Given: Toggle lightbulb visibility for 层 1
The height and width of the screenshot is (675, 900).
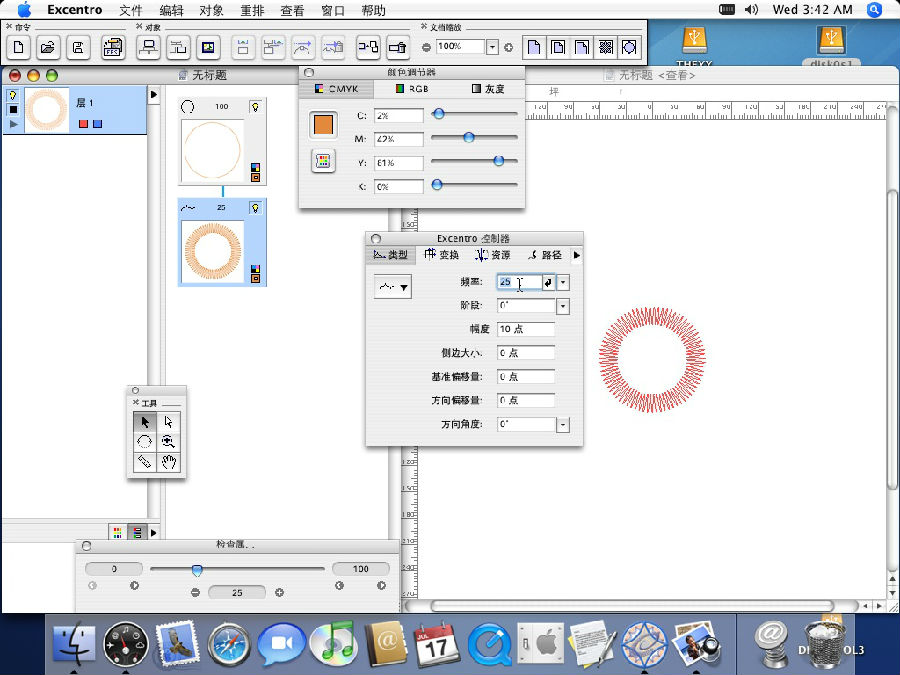Looking at the screenshot, I should [14, 95].
